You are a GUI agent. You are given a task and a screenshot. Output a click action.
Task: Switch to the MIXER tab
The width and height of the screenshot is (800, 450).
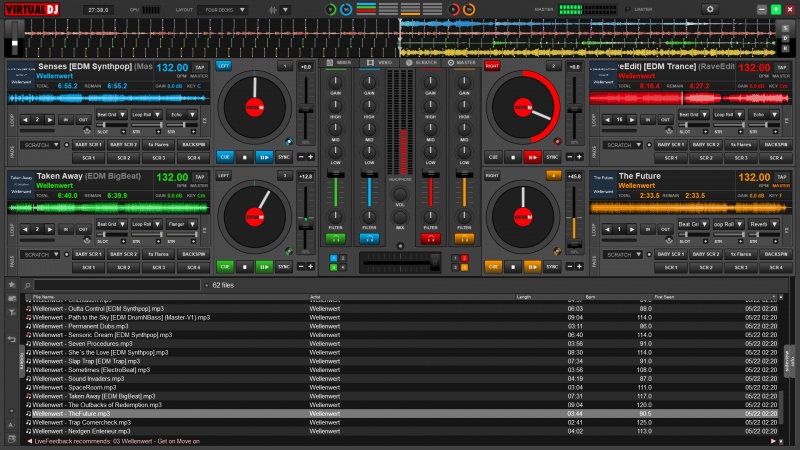click(x=339, y=63)
